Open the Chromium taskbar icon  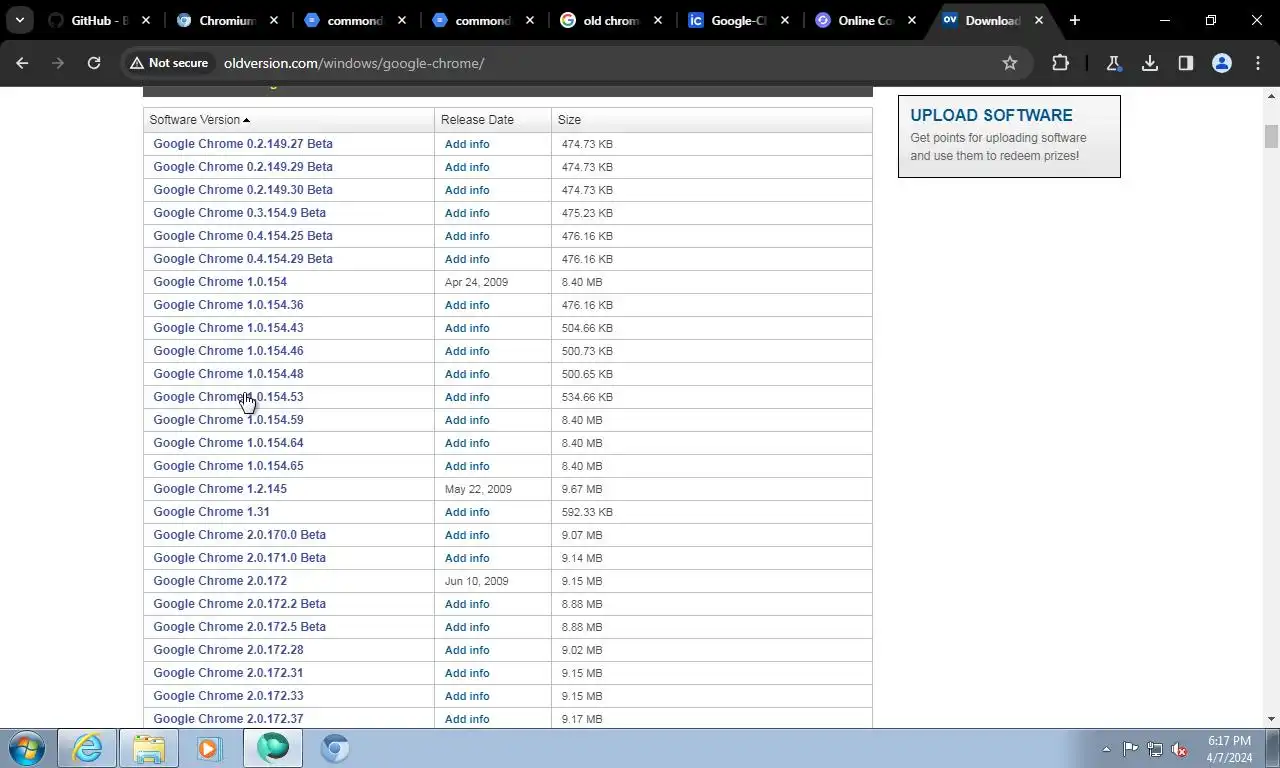pos(335,748)
